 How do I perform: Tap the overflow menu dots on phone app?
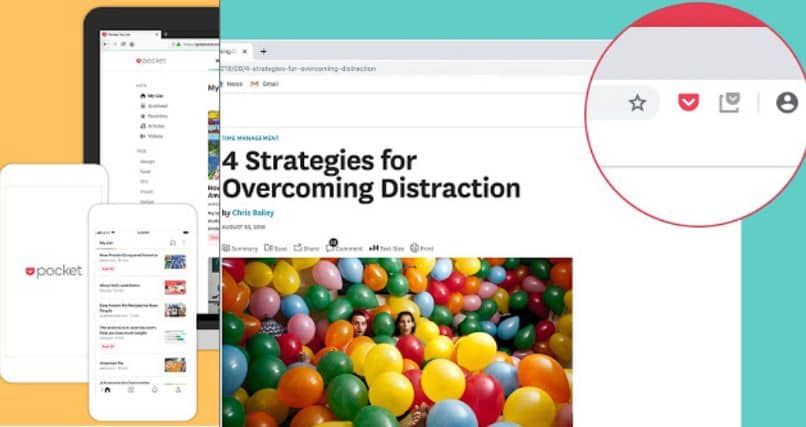[185, 243]
